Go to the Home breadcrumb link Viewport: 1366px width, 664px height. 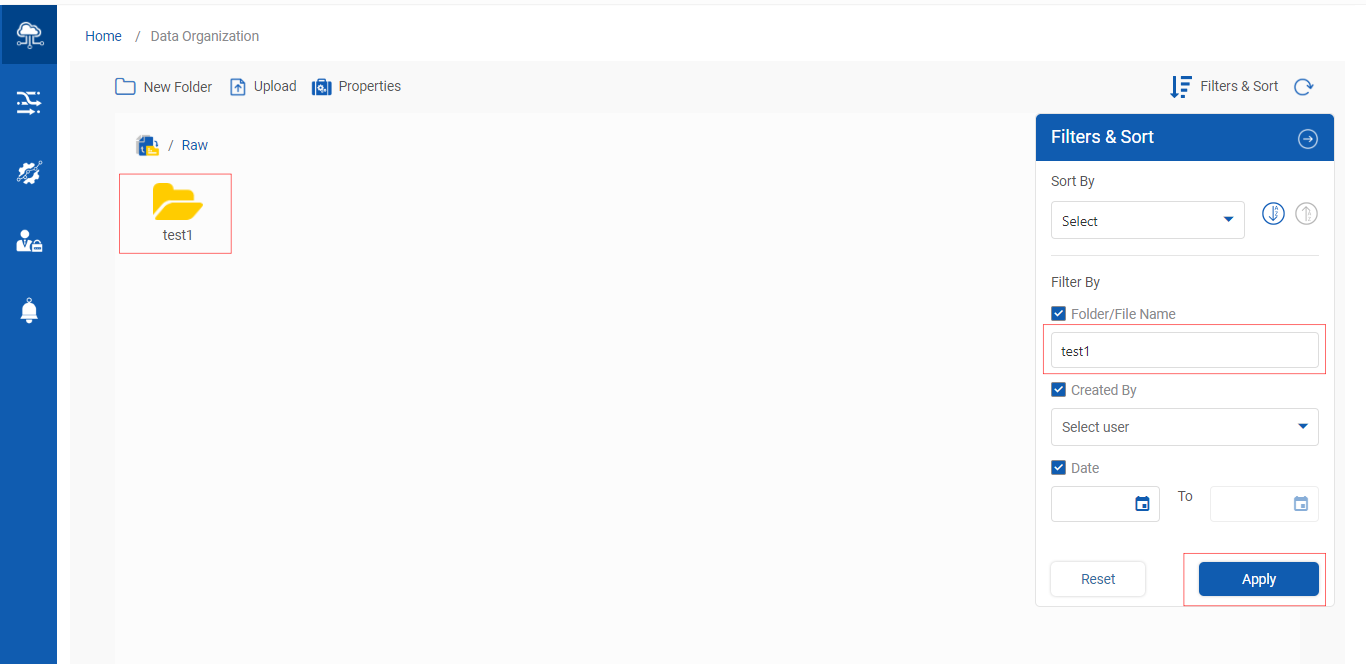click(103, 36)
